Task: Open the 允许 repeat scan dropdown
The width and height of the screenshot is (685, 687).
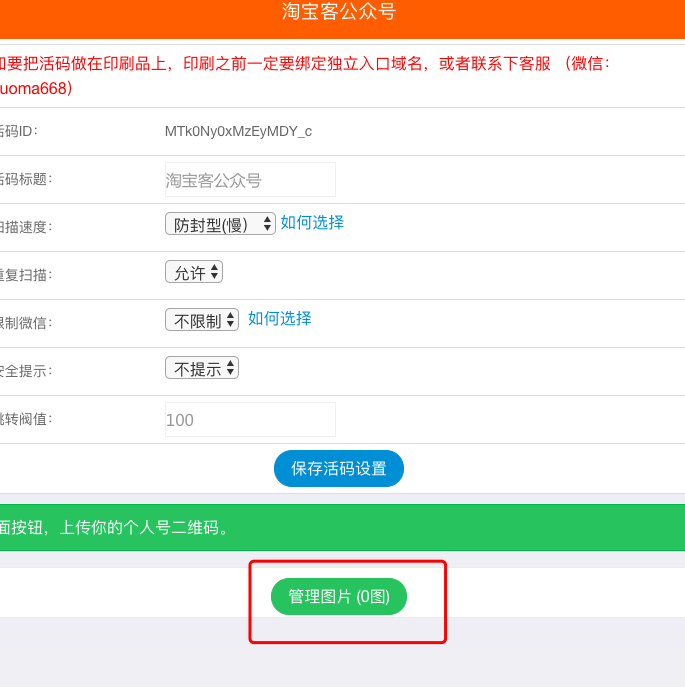Action: 194,272
